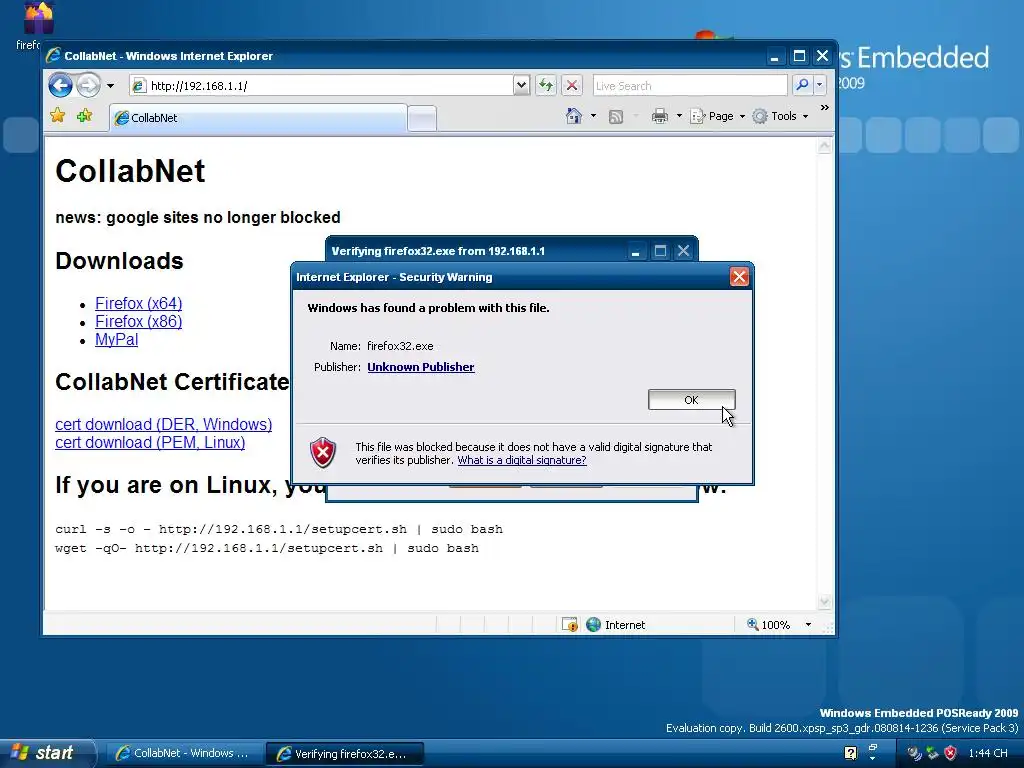Click the wget setupcert.sh command line text
The image size is (1024, 768).
click(267, 548)
